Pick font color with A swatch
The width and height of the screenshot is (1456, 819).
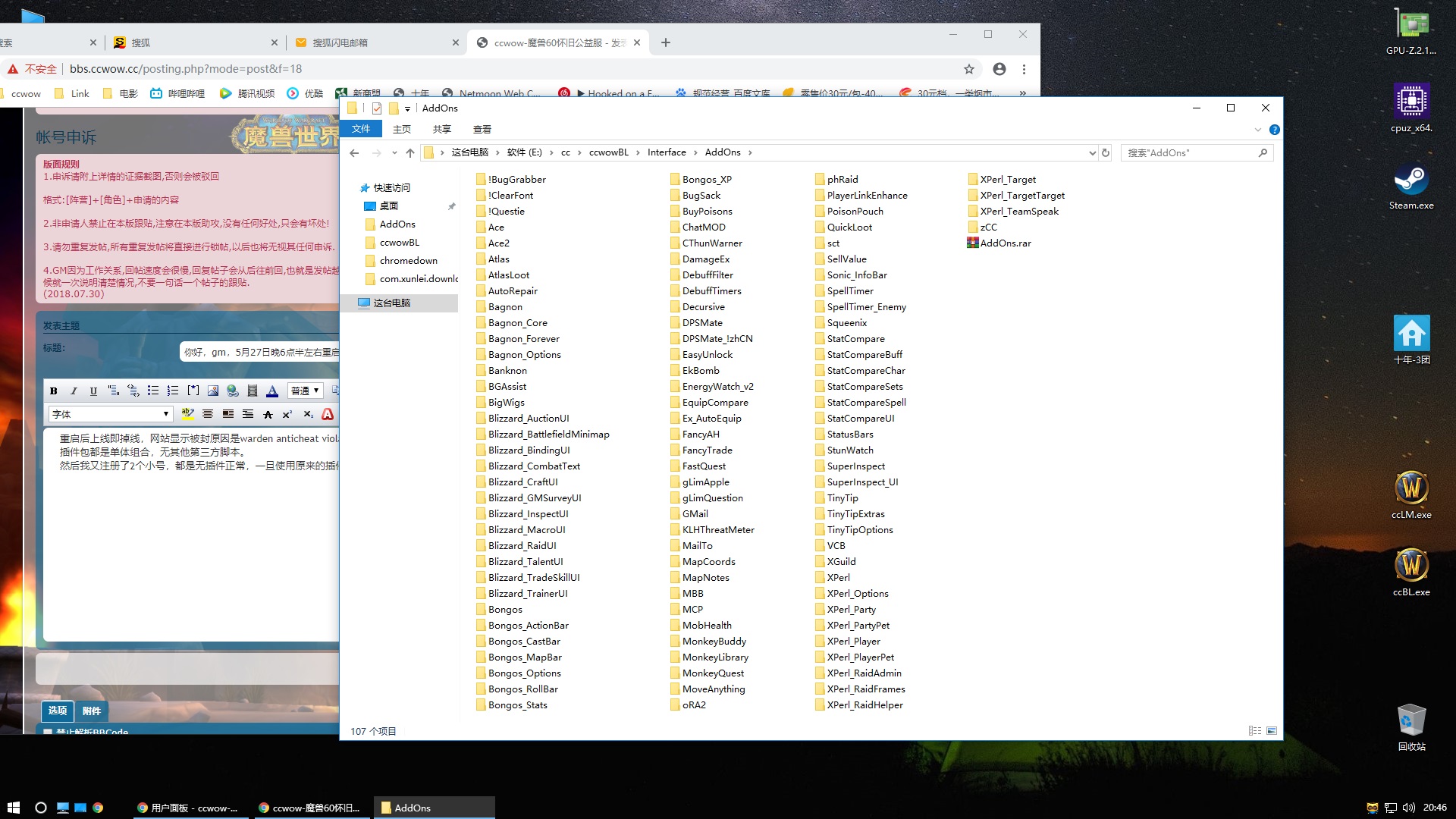[x=272, y=391]
